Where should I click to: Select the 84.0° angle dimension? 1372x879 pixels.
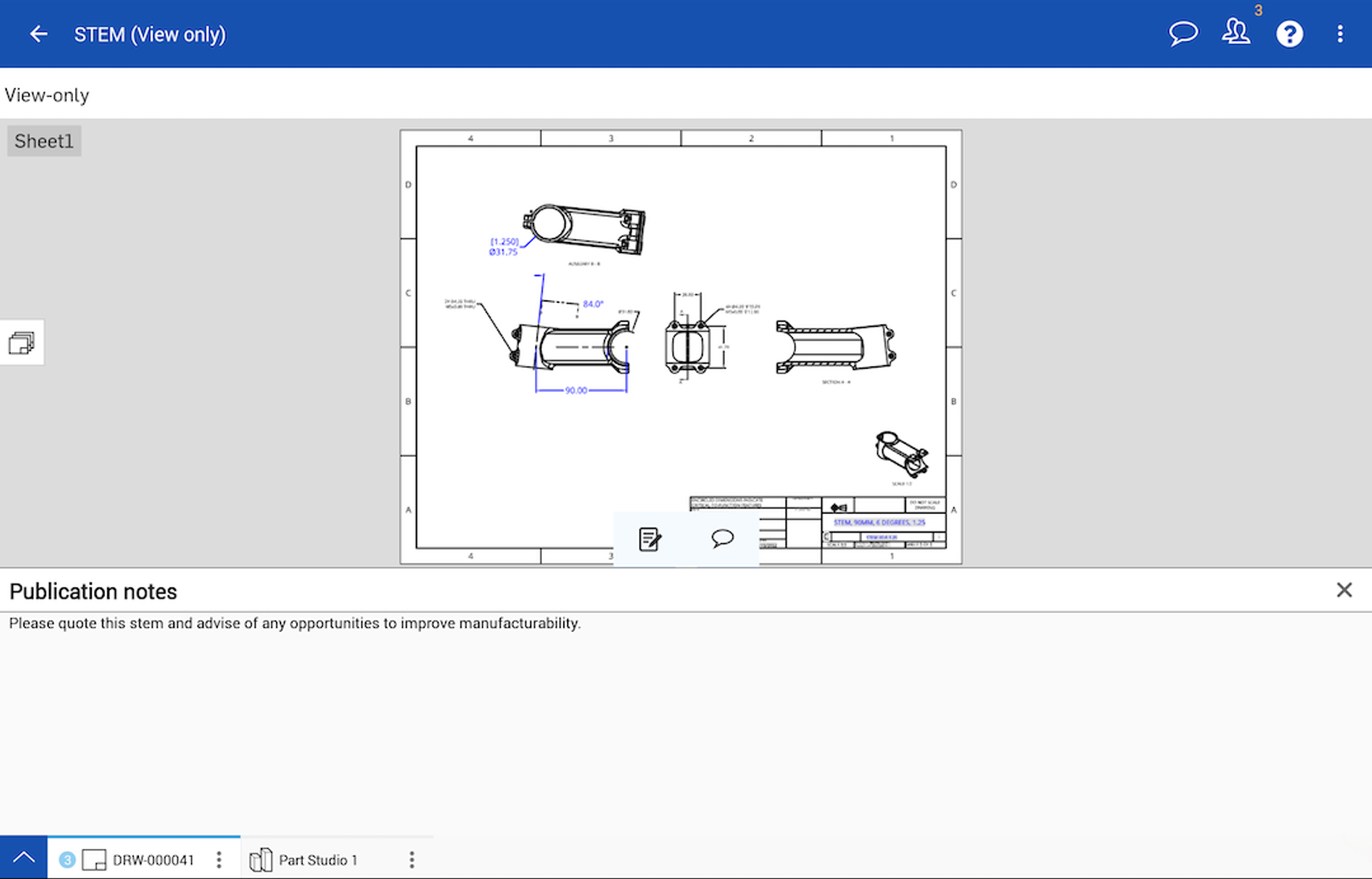point(593,304)
